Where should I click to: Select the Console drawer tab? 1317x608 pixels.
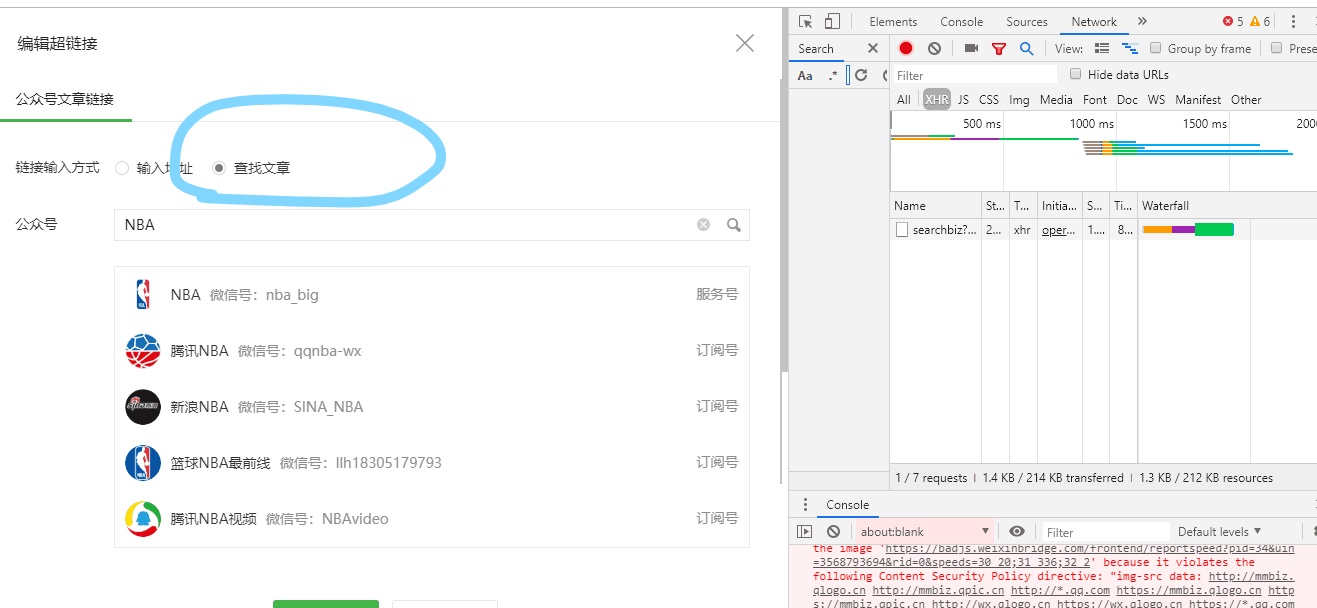847,505
